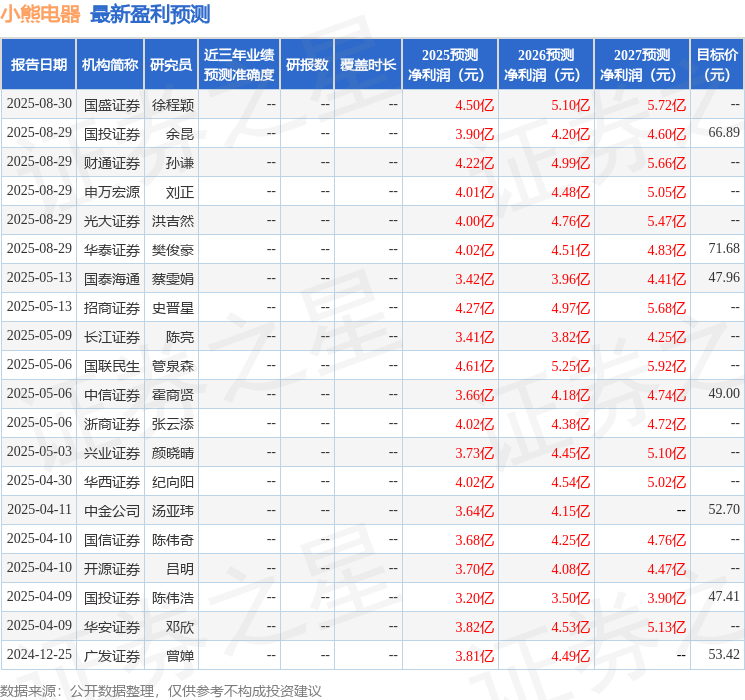Click the 机构简称 column header
The height and width of the screenshot is (700, 745).
(x=110, y=65)
